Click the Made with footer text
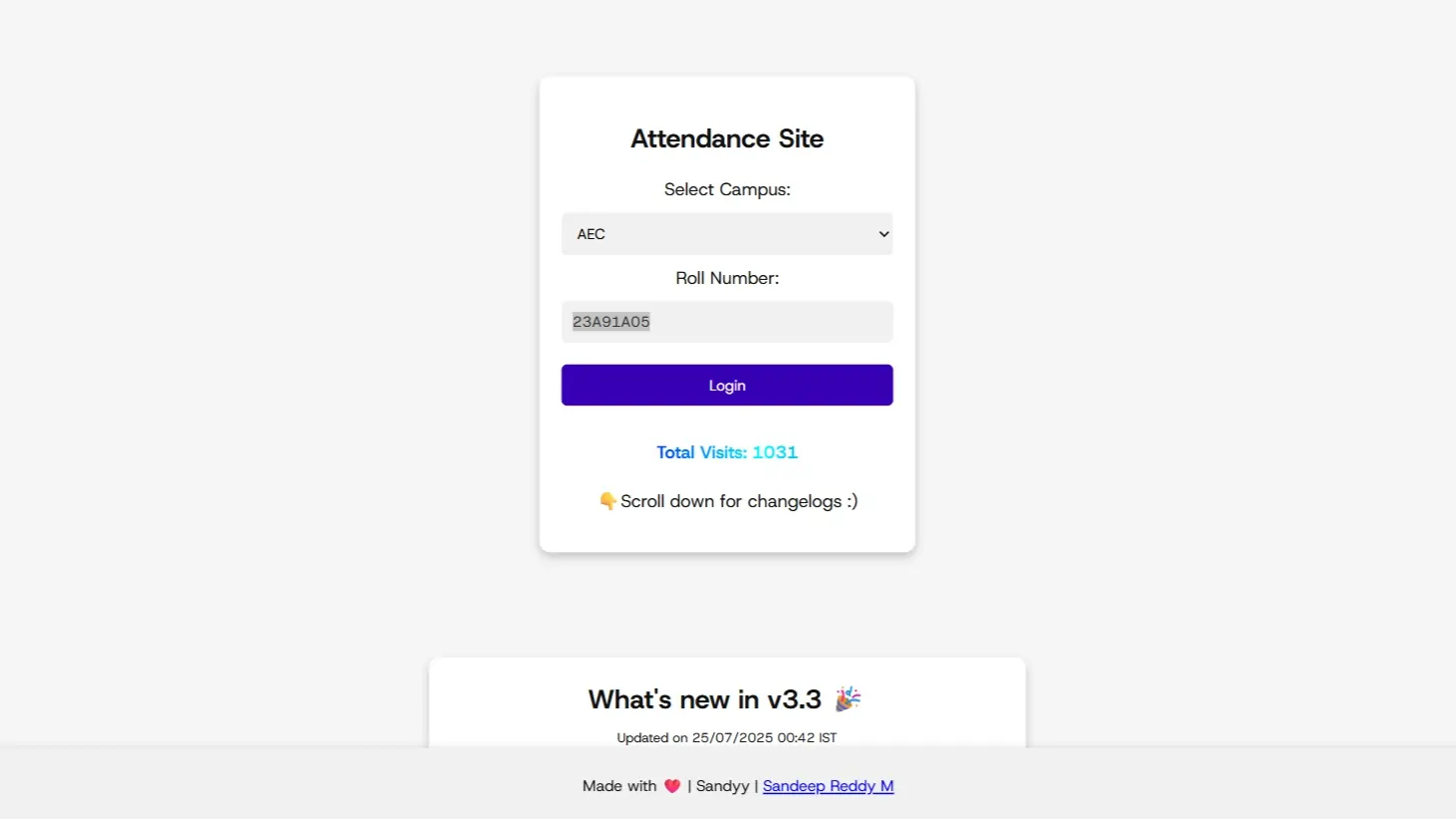 click(x=619, y=786)
